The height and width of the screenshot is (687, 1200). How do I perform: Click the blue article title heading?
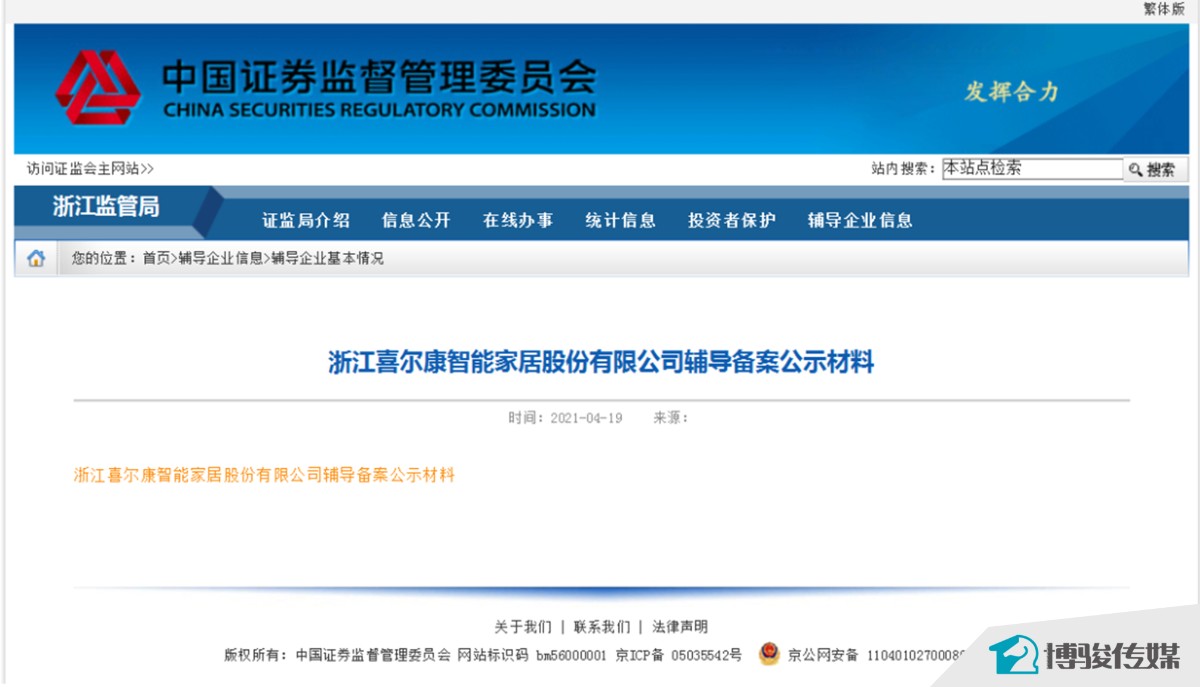[x=601, y=362]
